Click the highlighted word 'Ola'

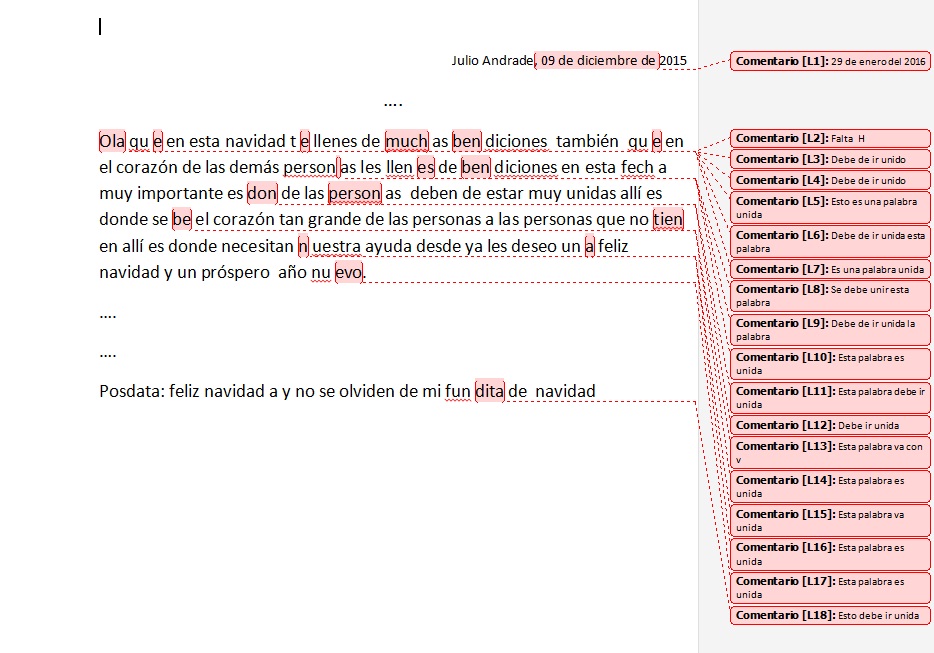112,141
